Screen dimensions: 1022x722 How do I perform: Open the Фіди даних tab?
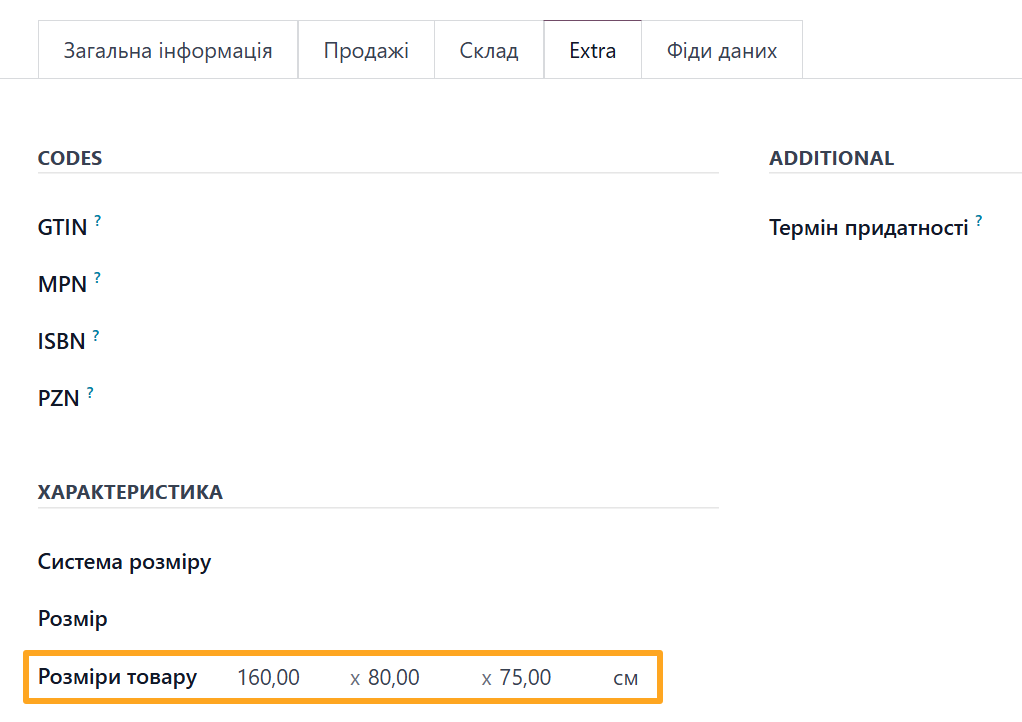tap(722, 49)
